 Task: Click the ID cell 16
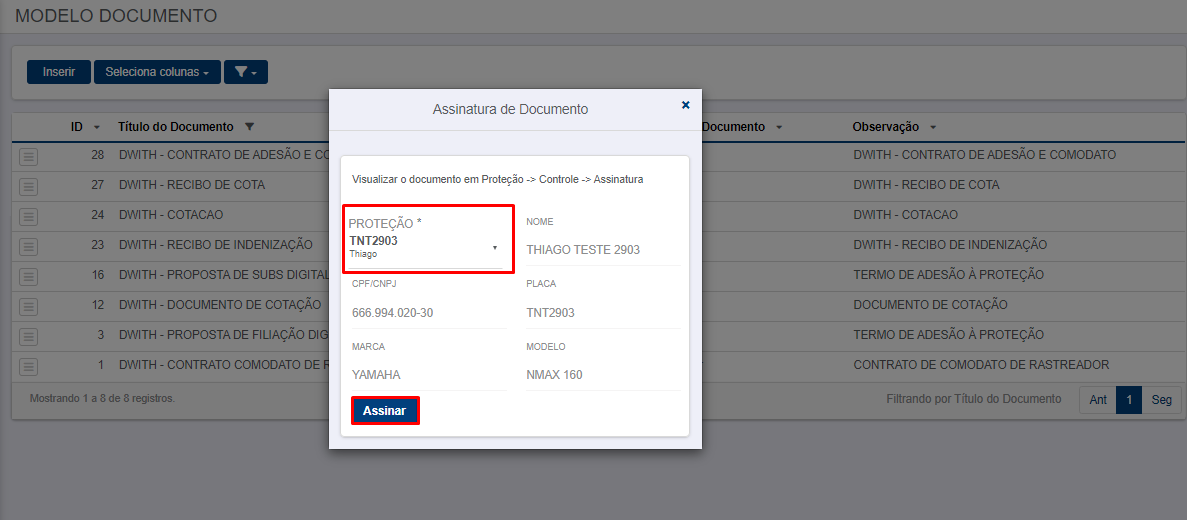tap(97, 275)
